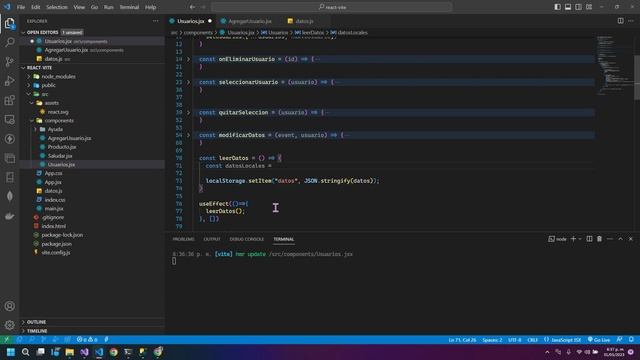The height and width of the screenshot is (360, 640).
Task: Toggle the secondary sidebar layout icon
Action: click(x=578, y=7)
